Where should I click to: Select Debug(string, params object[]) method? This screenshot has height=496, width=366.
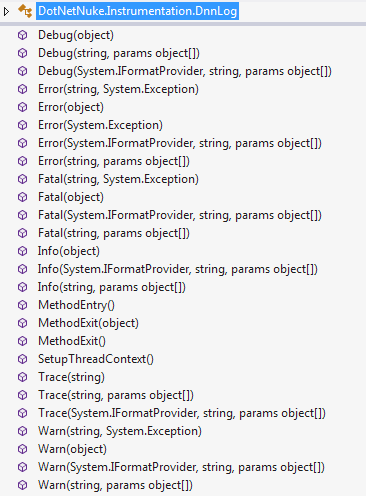pos(119,53)
